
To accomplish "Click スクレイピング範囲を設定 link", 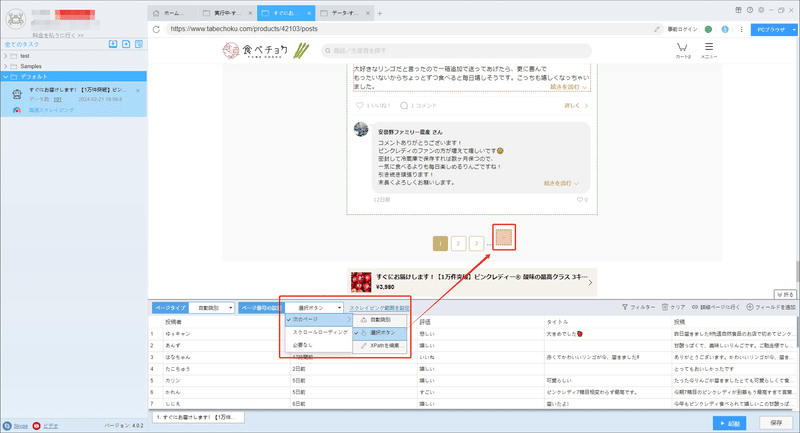I will [379, 308].
